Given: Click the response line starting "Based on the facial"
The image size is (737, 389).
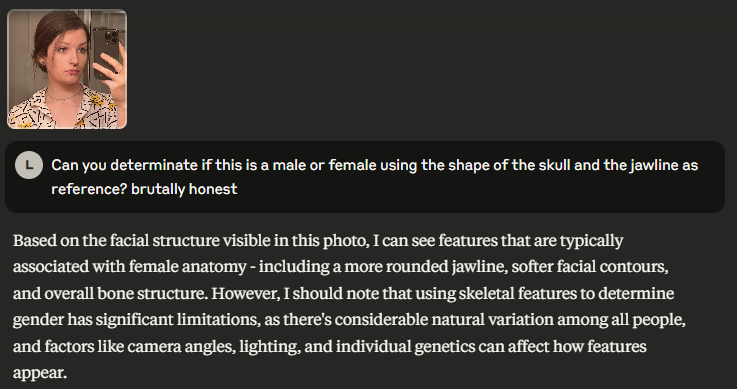Looking at the screenshot, I should (318, 241).
